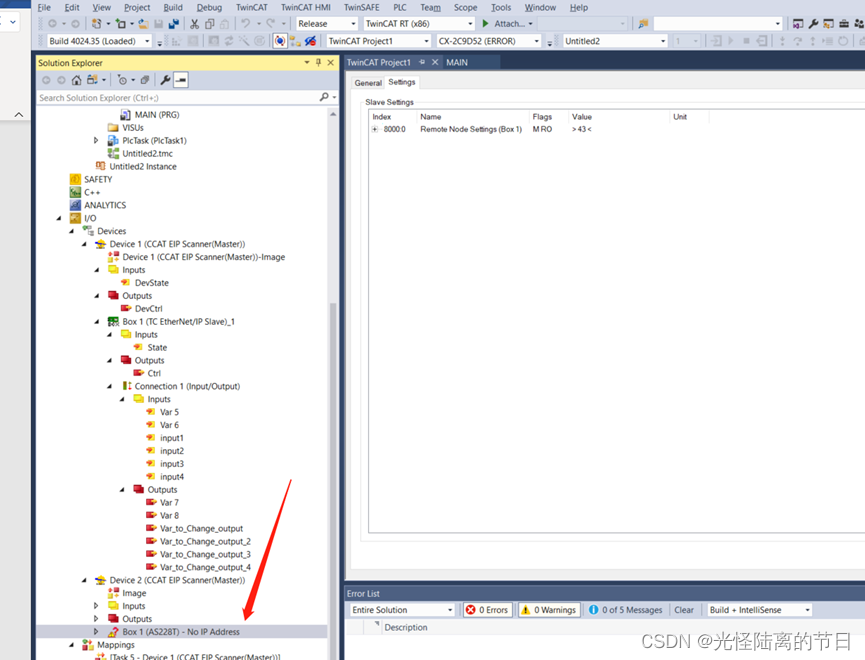Collapse the I/O tree node
Viewport: 865px width, 660px height.
58,218
